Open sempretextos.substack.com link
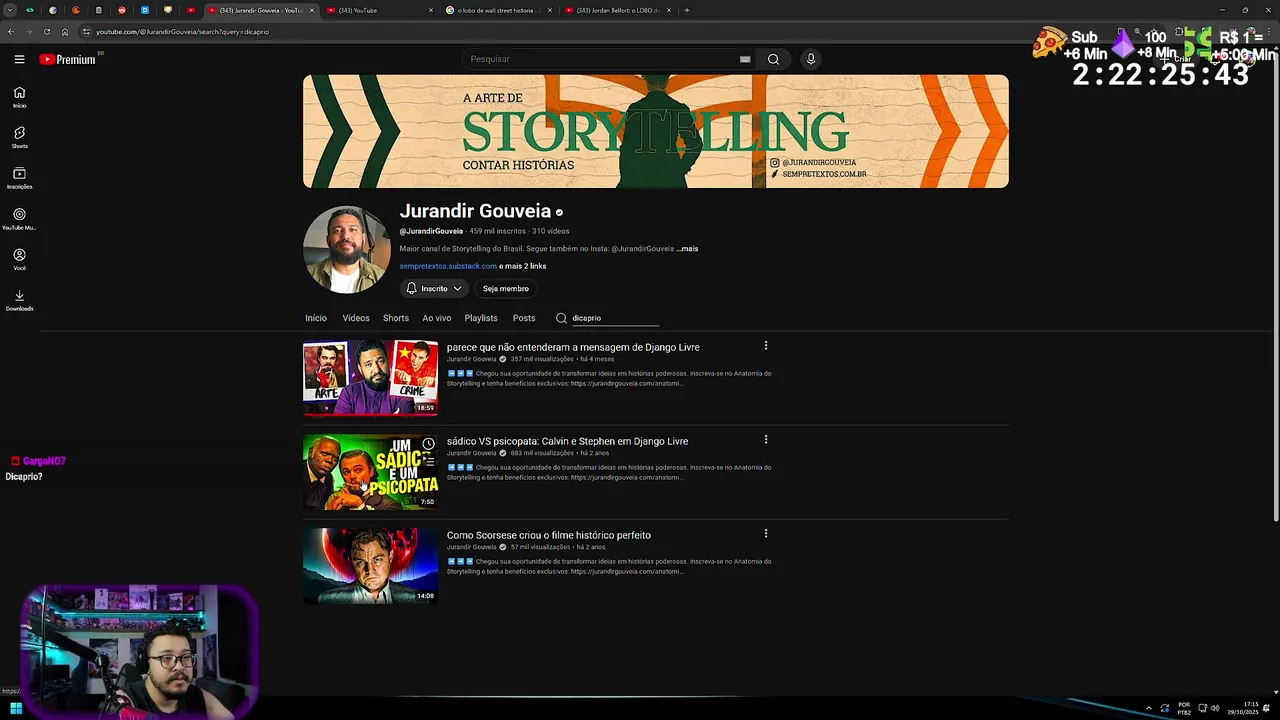This screenshot has height=720, width=1280. 448,266
